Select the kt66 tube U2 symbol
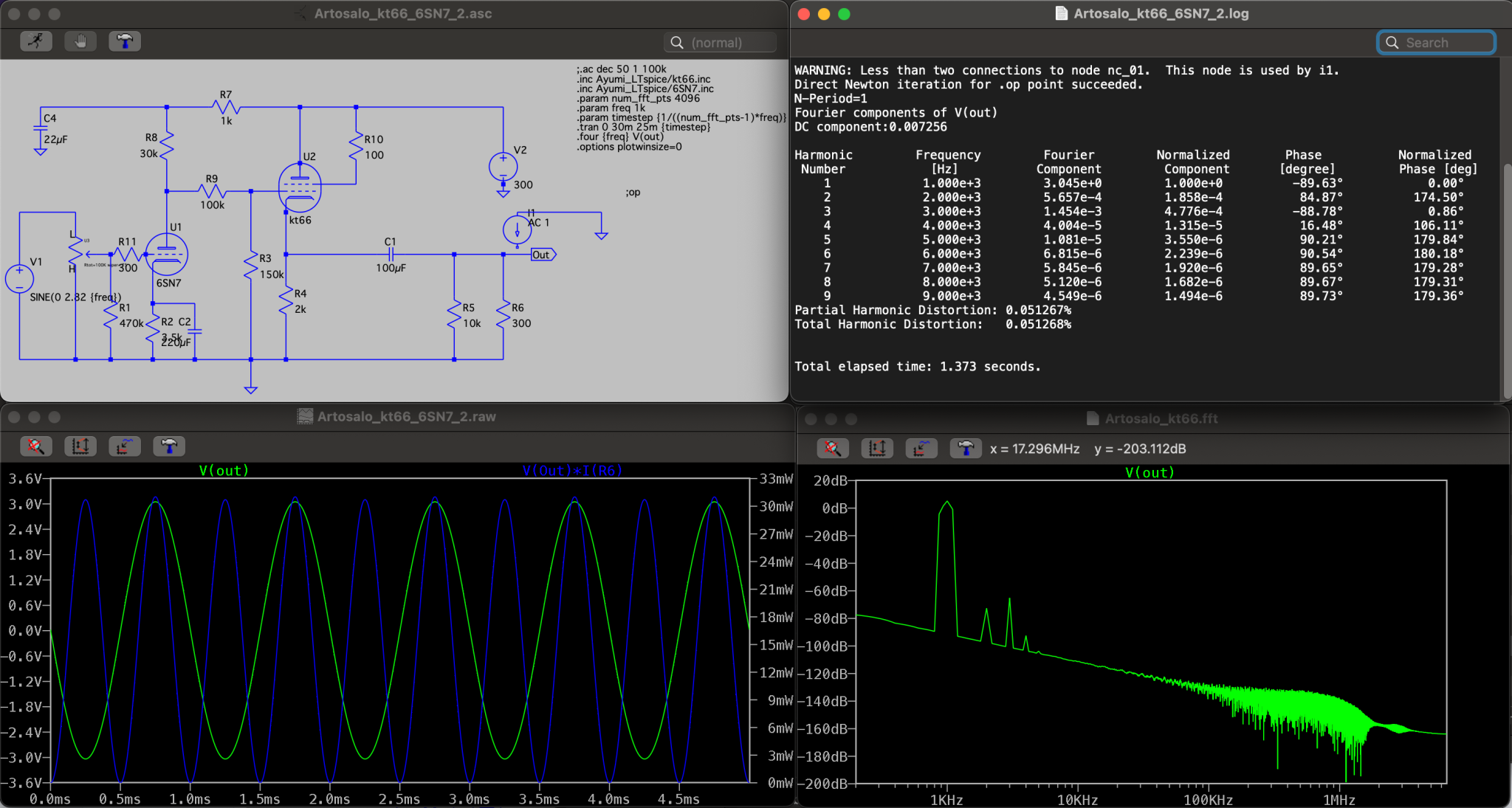Image resolution: width=1512 pixels, height=808 pixels. 300,188
